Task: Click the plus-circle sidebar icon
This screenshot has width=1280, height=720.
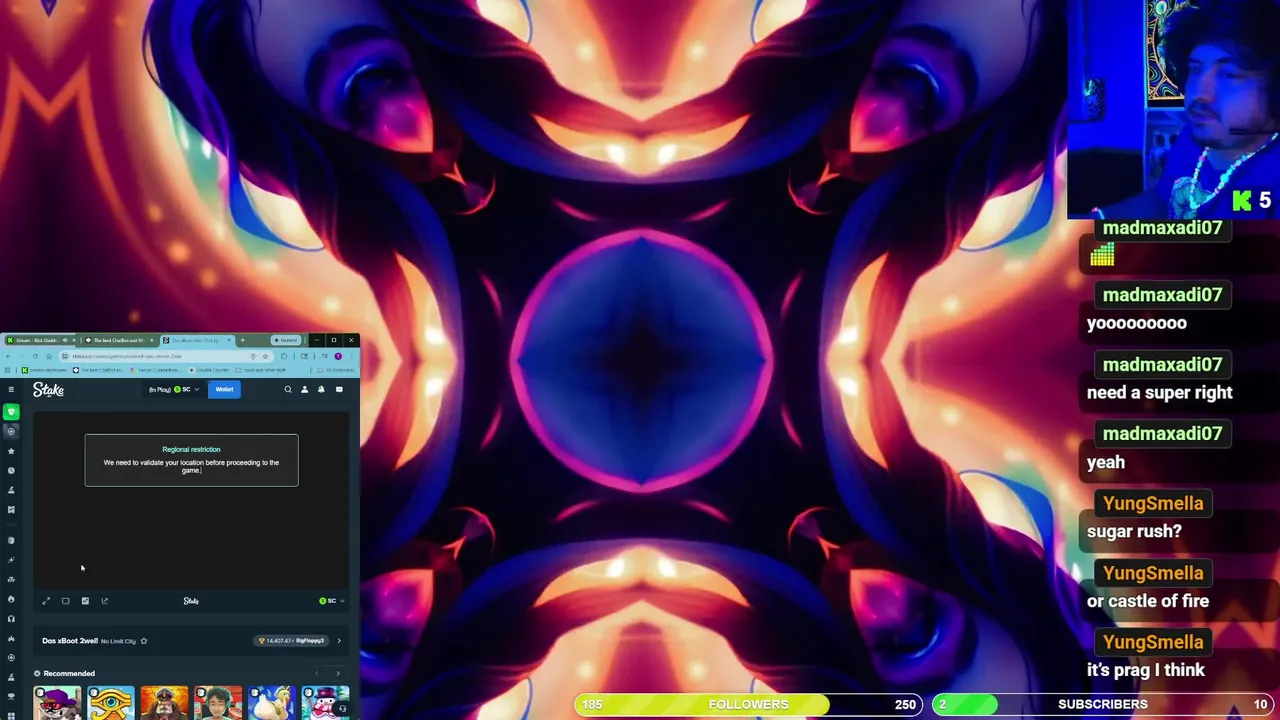Action: point(11,431)
